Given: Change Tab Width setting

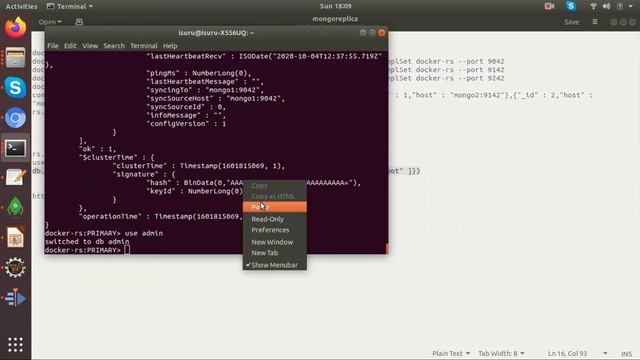Looking at the screenshot, I should (x=501, y=353).
